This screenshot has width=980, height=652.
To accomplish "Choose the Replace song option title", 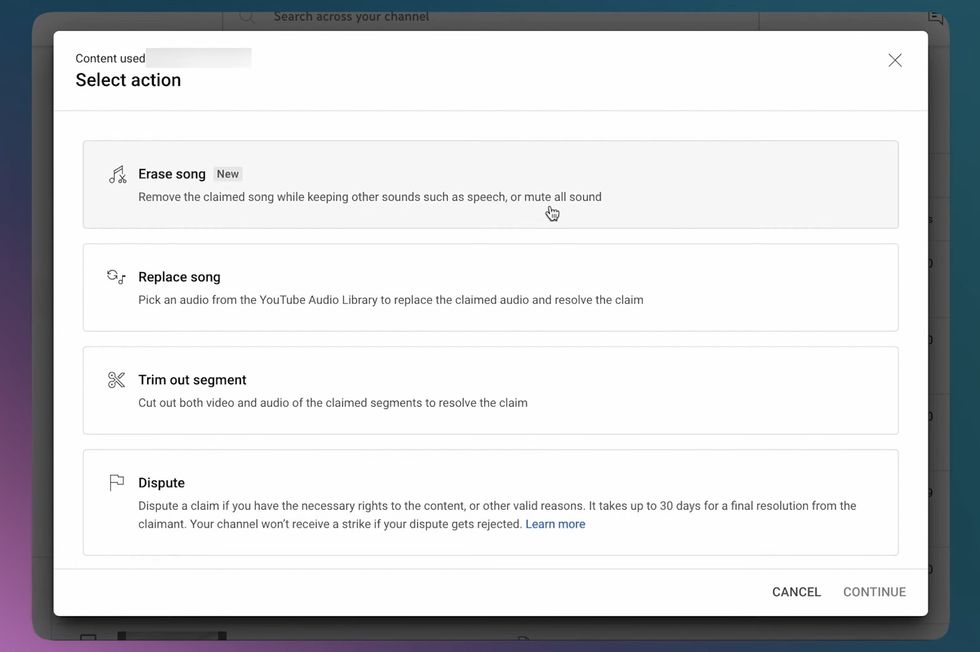I will pos(179,277).
